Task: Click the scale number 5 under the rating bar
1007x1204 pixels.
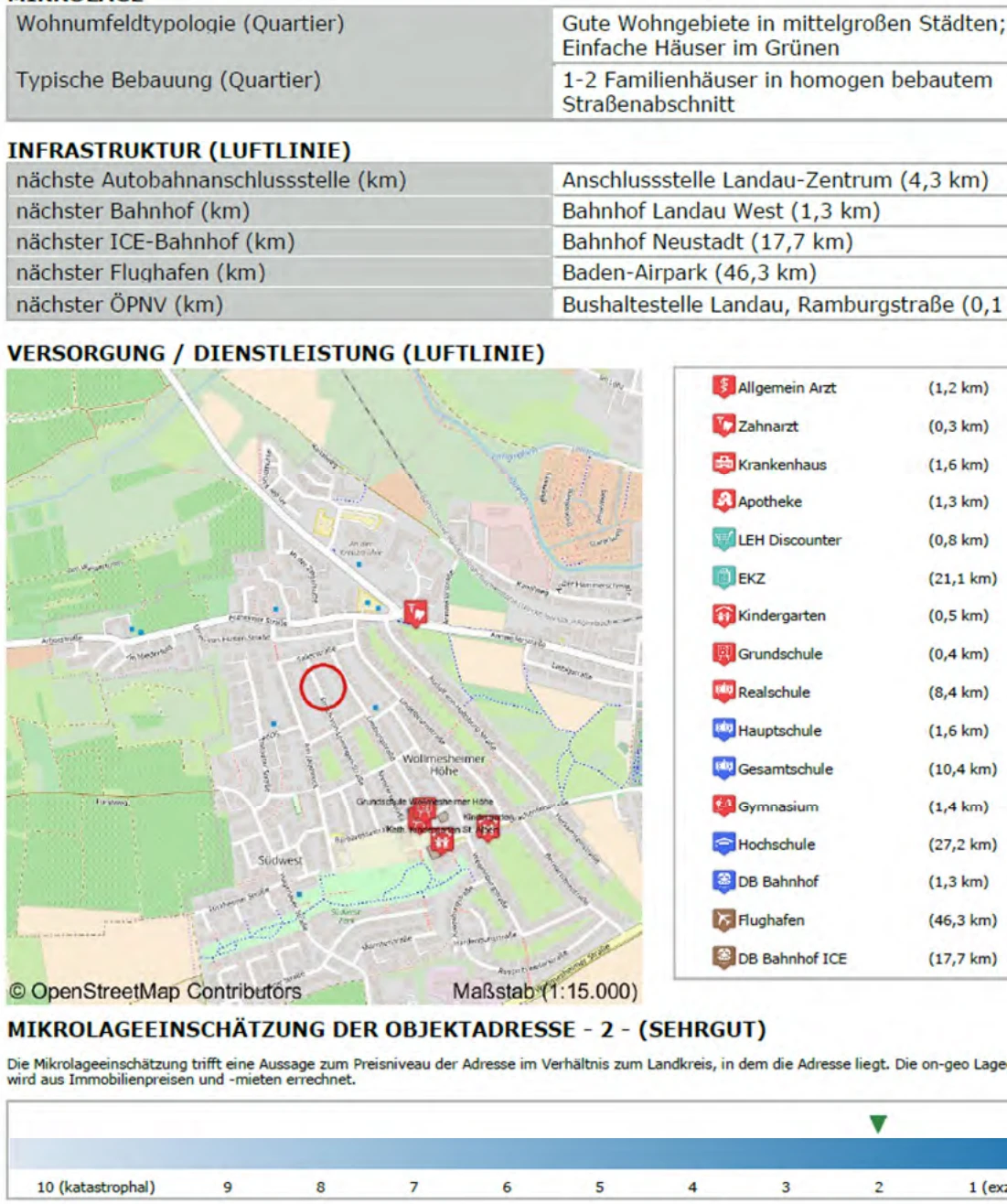Action: [x=599, y=1188]
